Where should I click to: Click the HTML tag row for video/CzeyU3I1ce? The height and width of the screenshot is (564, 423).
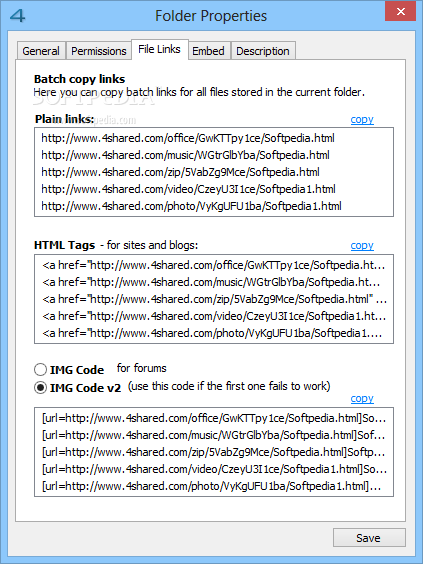point(214,316)
